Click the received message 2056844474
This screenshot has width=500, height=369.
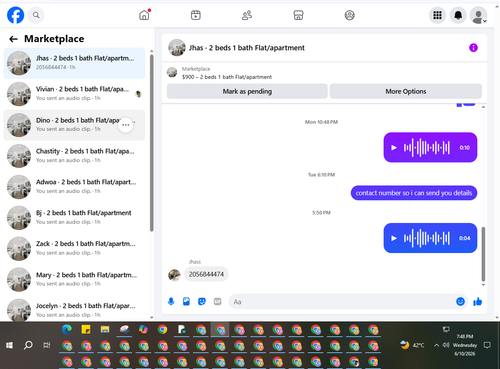click(x=206, y=274)
